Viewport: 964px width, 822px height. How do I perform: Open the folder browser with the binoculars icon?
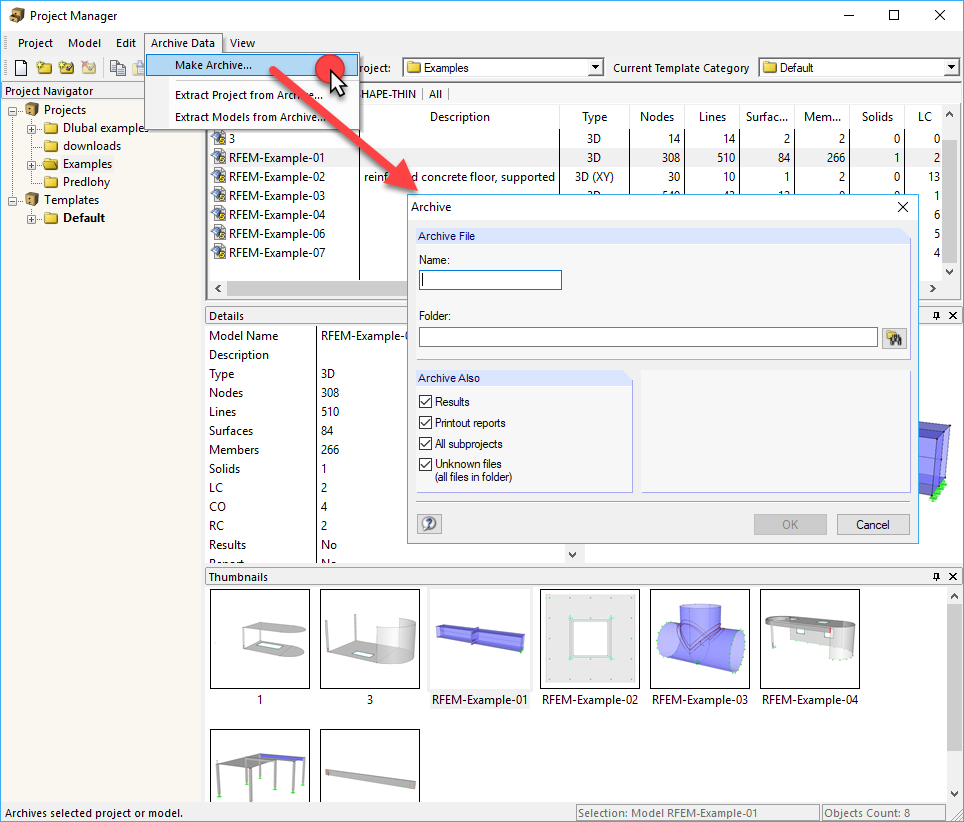894,338
